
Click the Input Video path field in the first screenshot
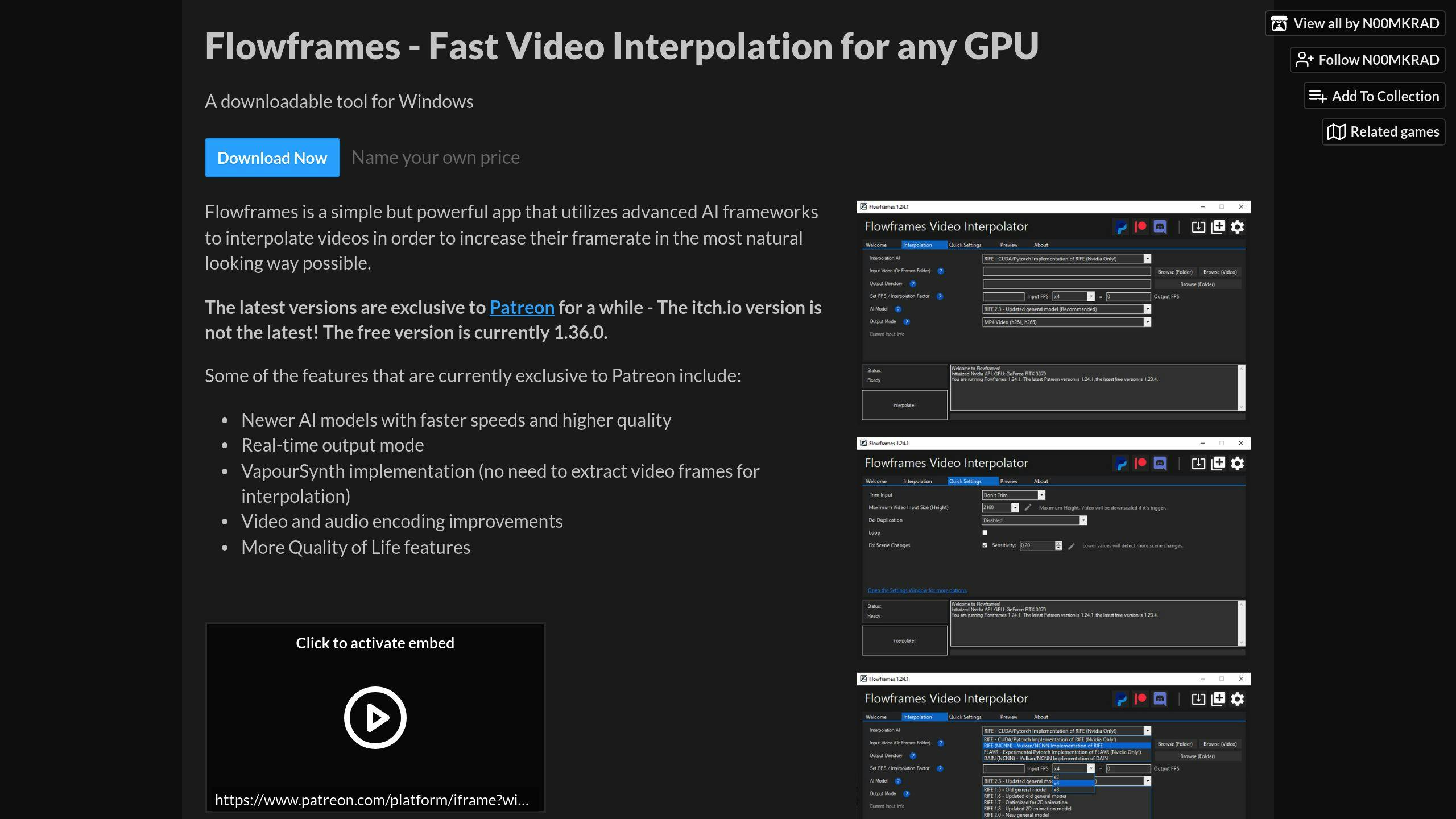click(x=1067, y=271)
